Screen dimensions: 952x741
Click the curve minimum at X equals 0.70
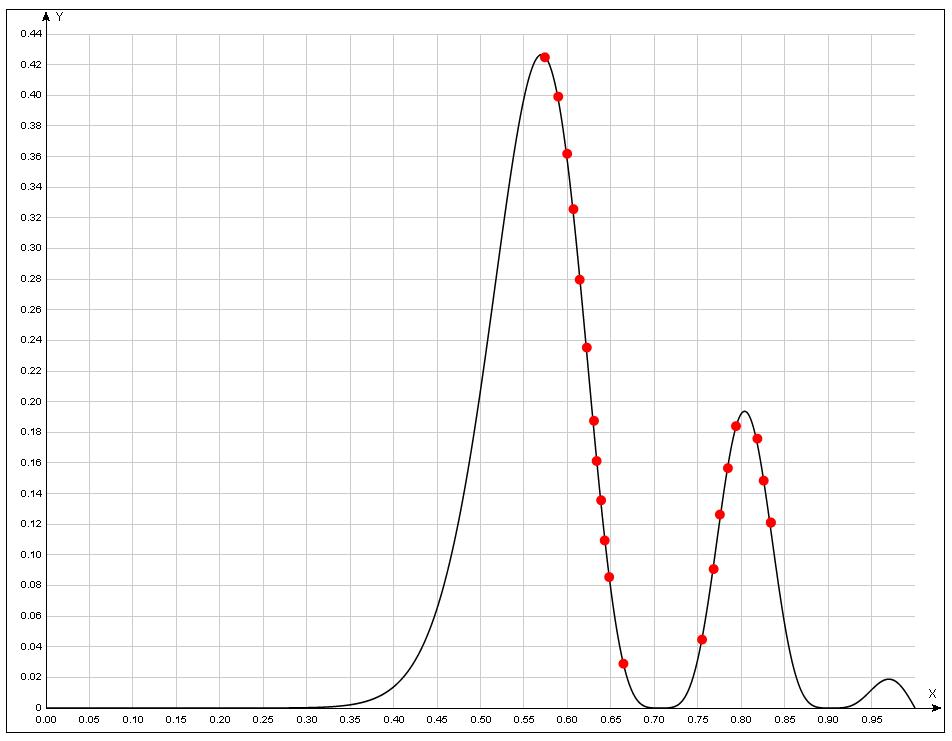(655, 707)
